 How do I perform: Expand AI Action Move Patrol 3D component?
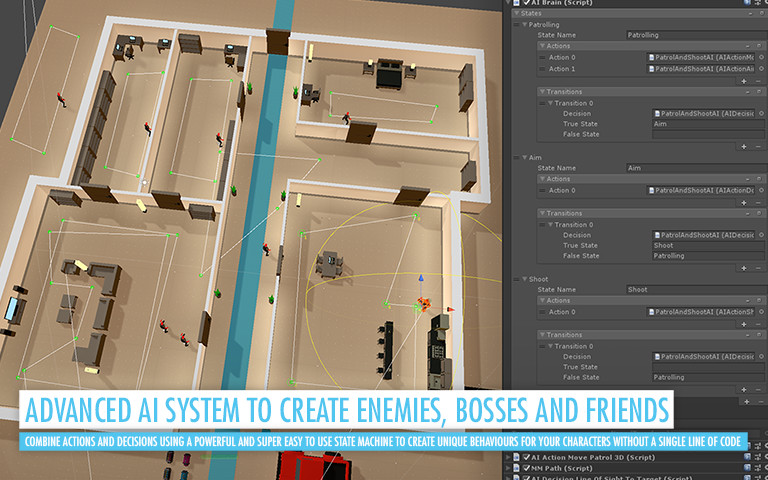point(509,457)
